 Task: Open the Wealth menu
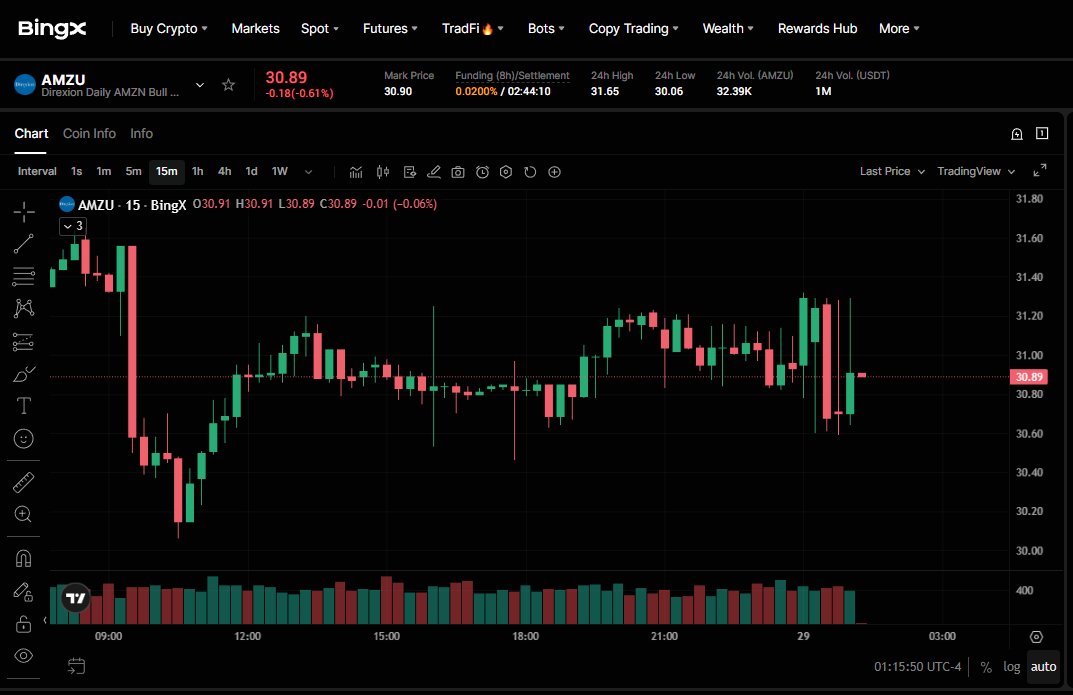728,29
